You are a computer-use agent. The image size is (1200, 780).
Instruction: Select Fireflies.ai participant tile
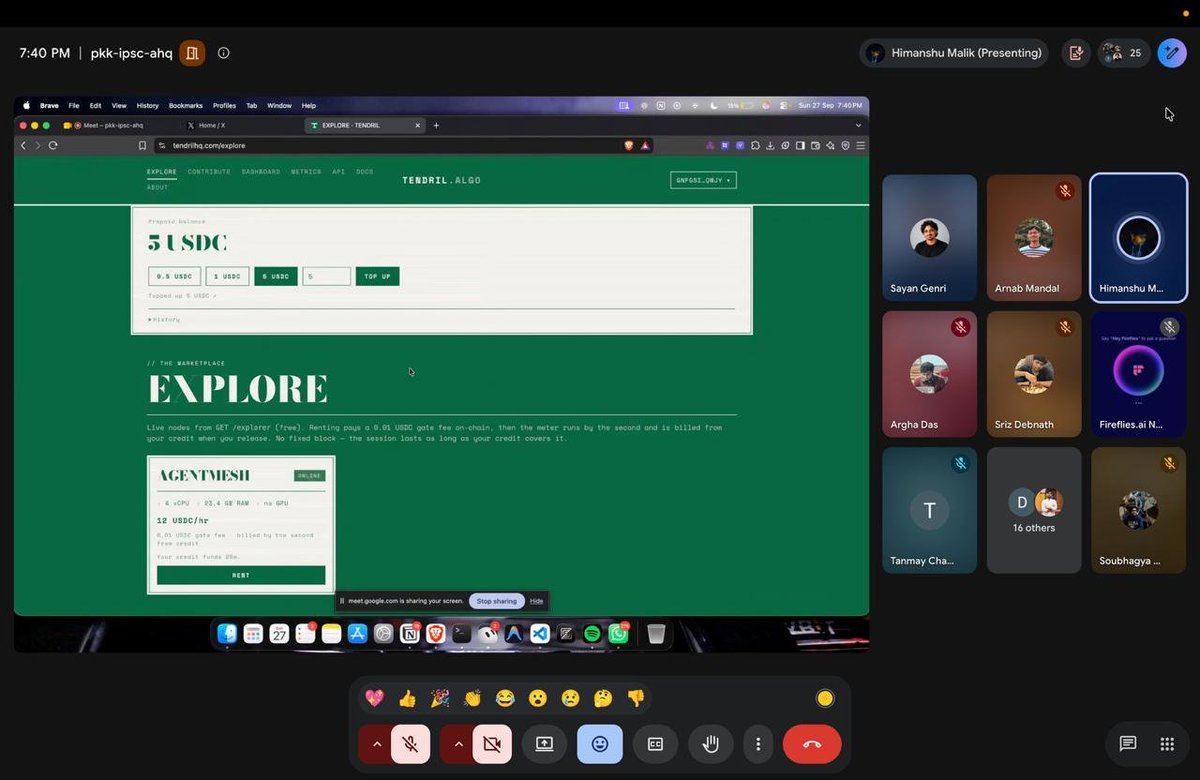(x=1138, y=374)
